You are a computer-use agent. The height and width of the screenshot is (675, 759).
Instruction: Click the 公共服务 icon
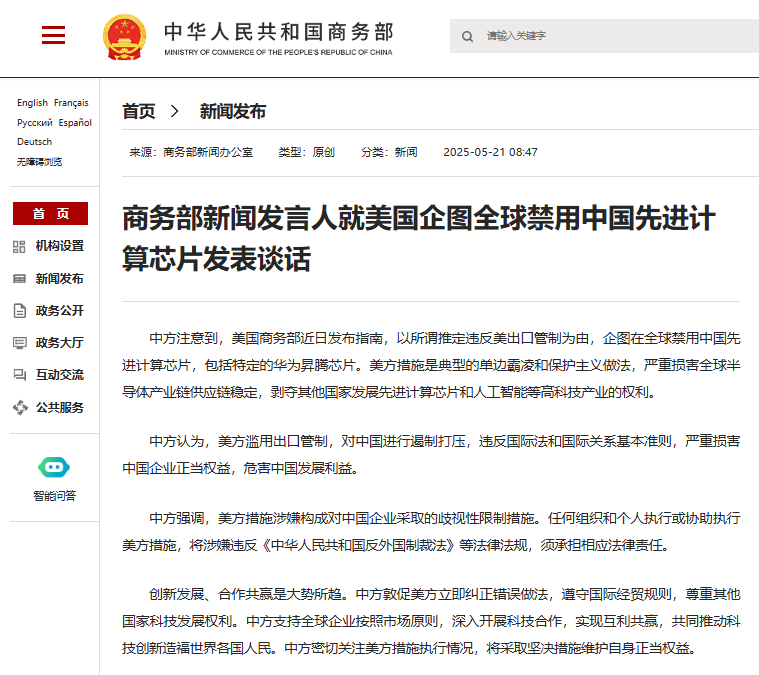click(x=20, y=408)
